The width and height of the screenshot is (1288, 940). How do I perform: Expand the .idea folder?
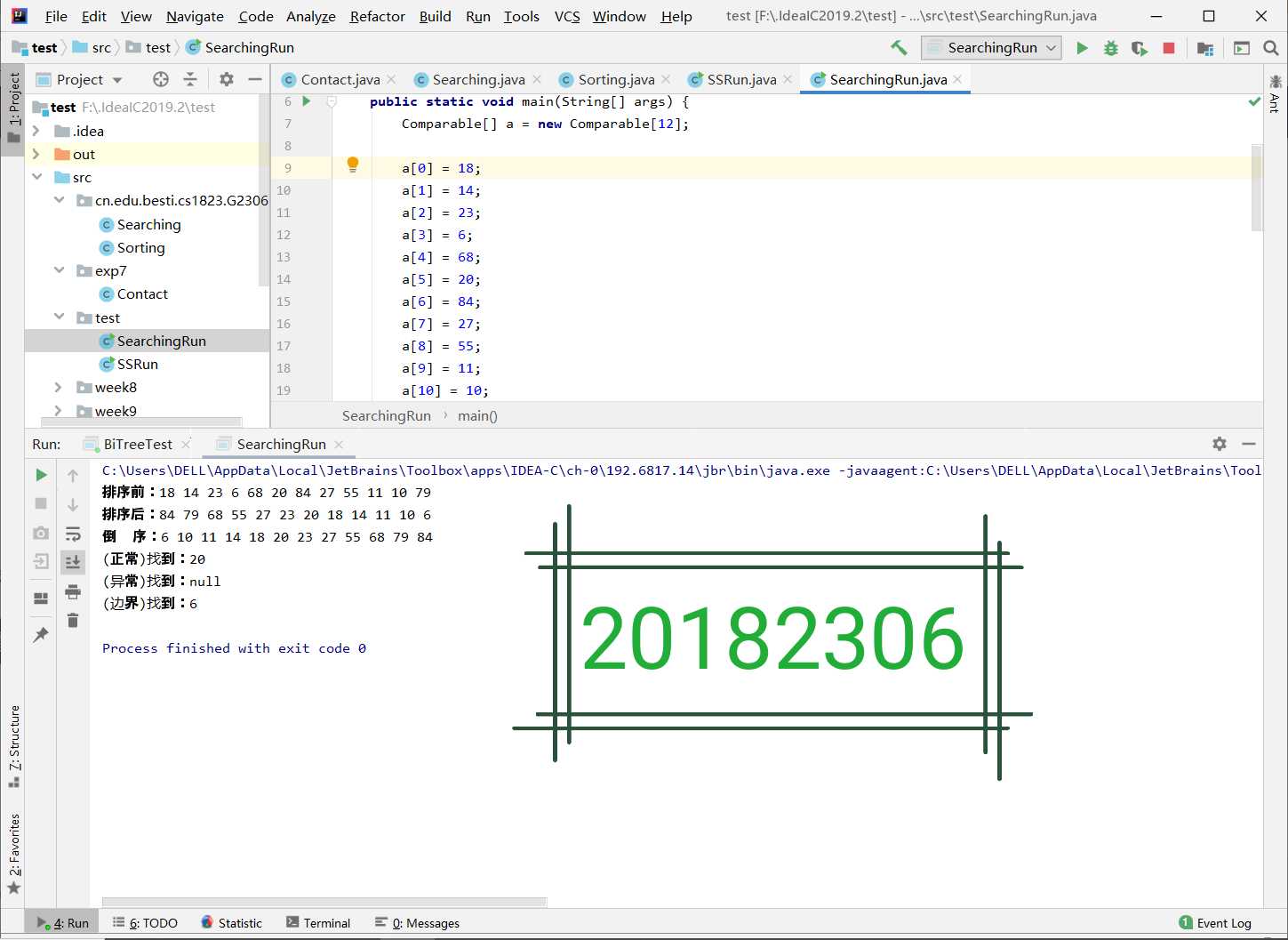pos(36,131)
